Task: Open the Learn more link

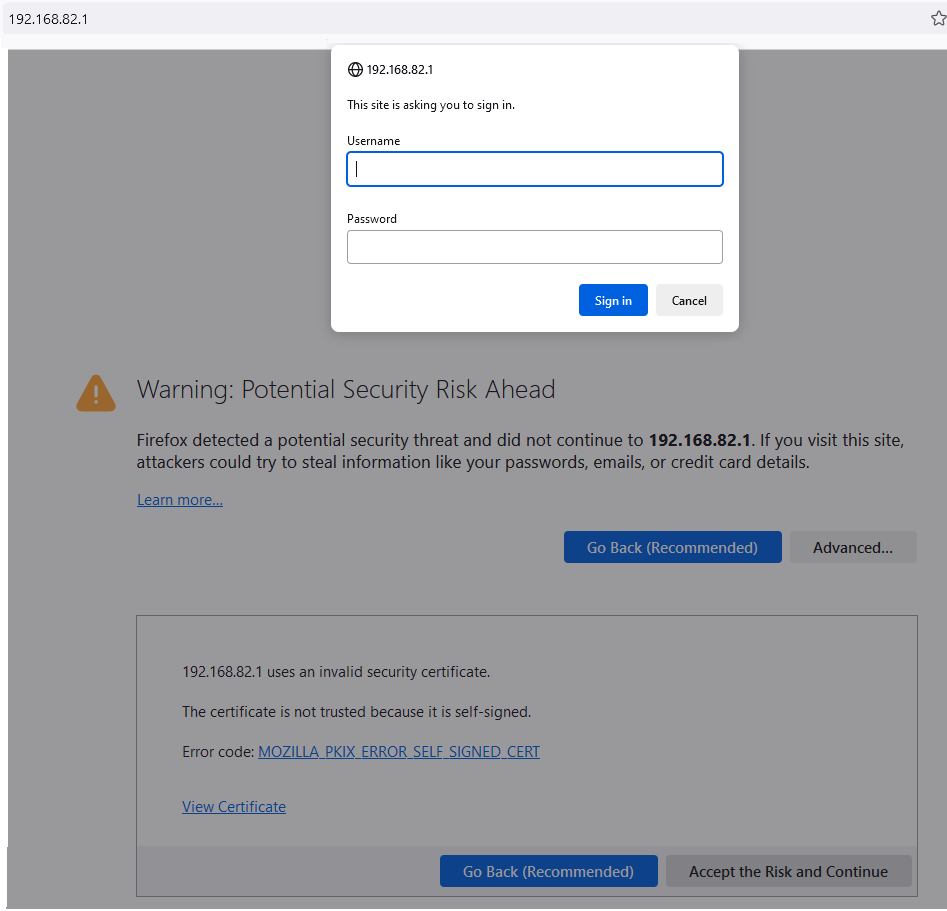Action: [179, 499]
